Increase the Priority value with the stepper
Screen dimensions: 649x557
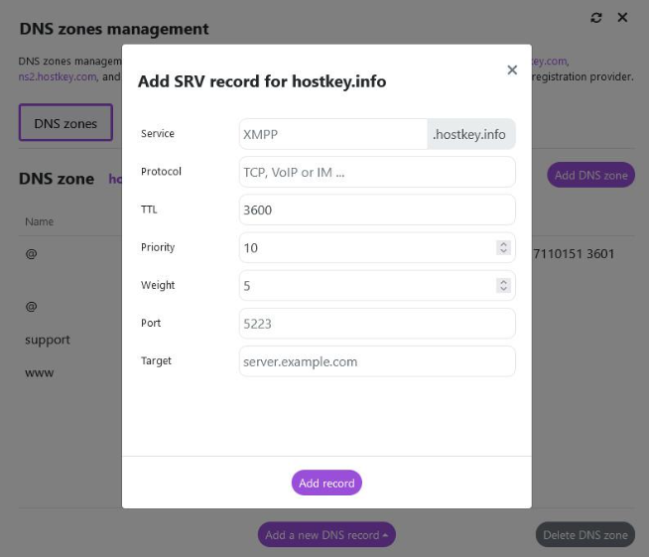[x=503, y=243]
